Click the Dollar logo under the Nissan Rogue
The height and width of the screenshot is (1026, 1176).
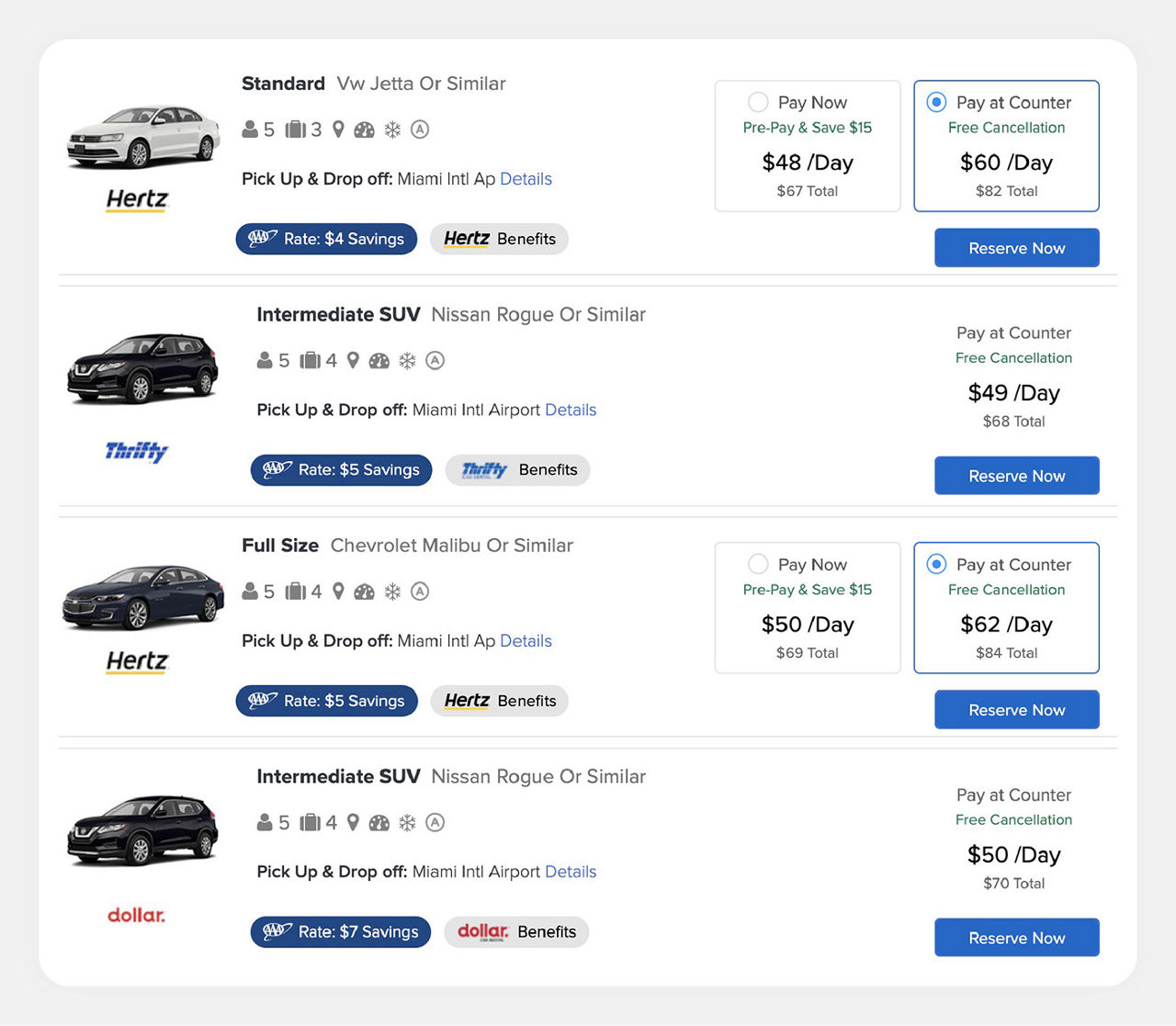click(x=136, y=915)
